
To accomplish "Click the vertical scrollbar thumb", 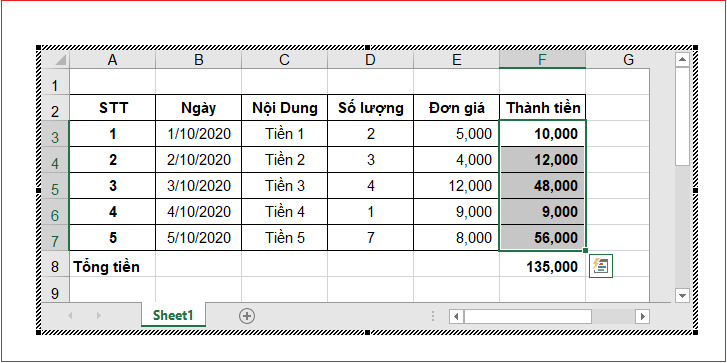I will [682, 116].
